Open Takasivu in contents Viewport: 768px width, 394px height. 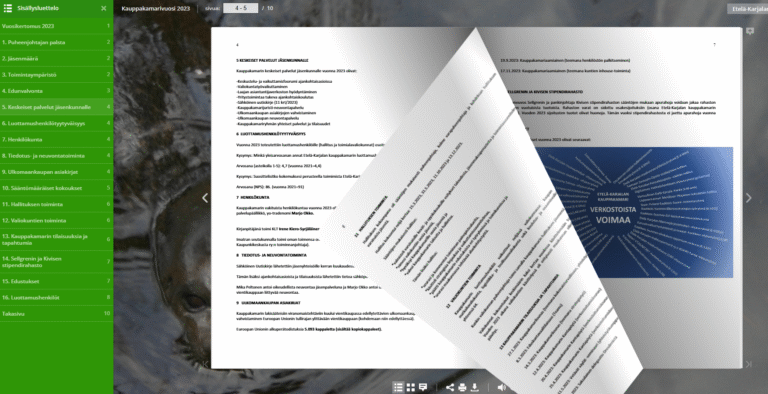coord(57,314)
